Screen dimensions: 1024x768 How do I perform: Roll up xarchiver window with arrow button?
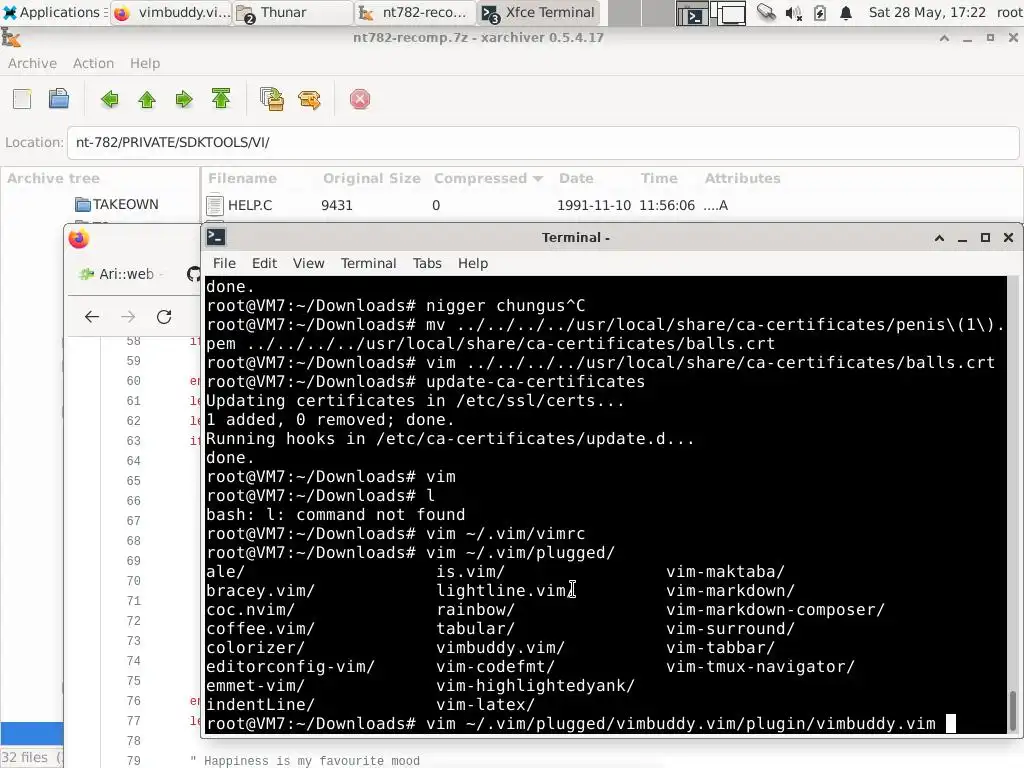pyautogui.click(x=944, y=39)
